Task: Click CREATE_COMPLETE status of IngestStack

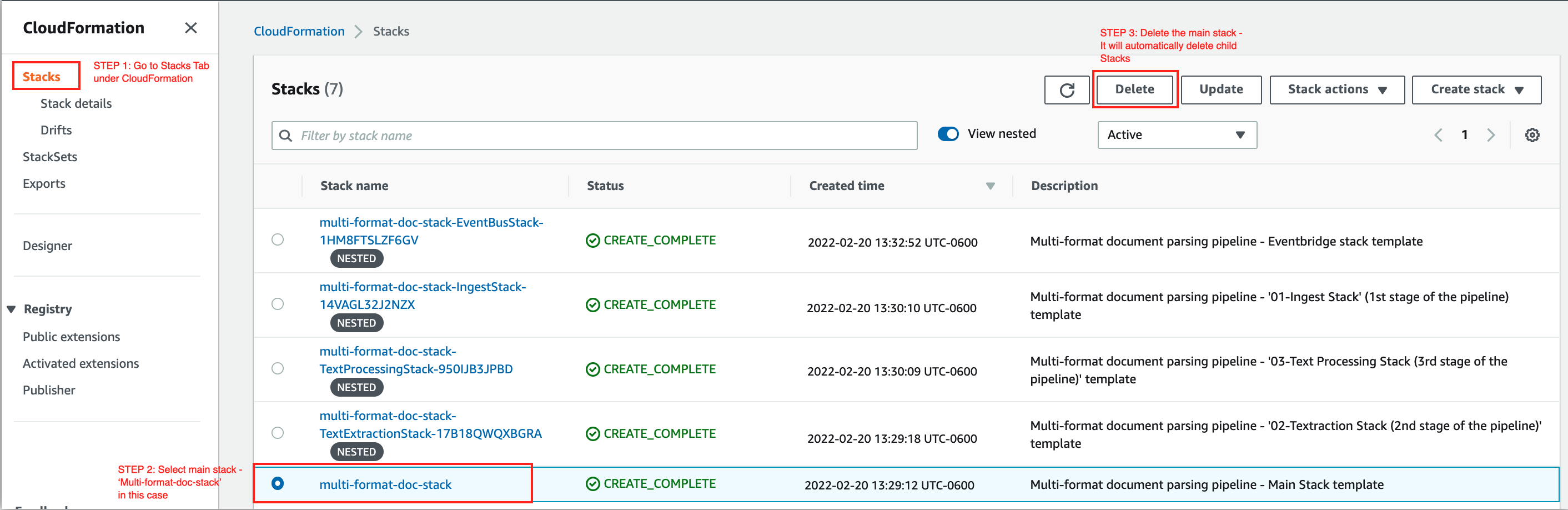Action: (x=651, y=305)
